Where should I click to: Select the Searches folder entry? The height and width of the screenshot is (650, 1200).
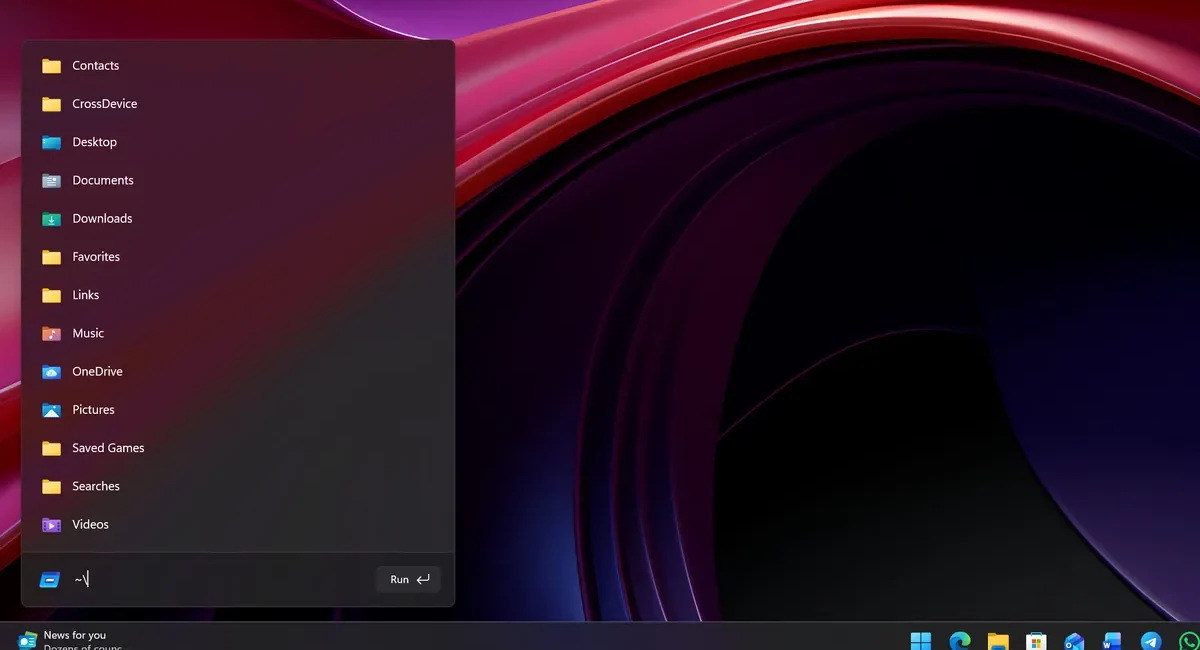click(x=238, y=486)
